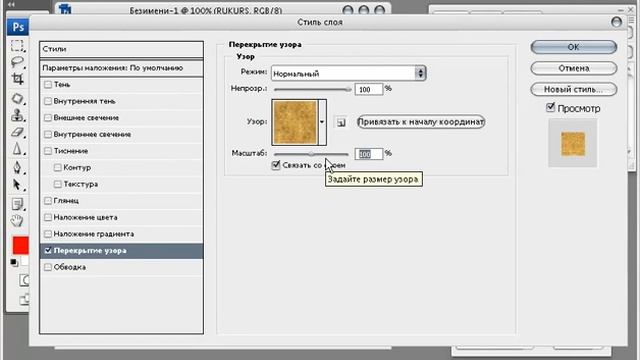This screenshot has height=360, width=640.
Task: Select the Notes tool
Action: click(17, 204)
